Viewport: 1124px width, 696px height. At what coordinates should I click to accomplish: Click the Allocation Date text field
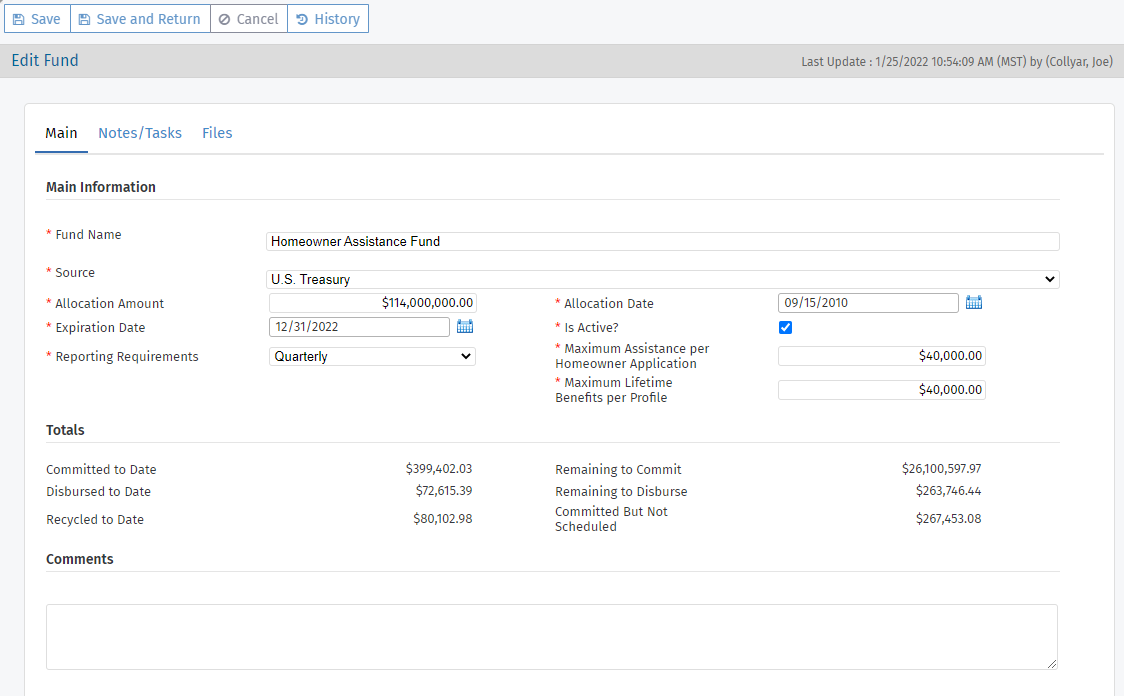867,303
